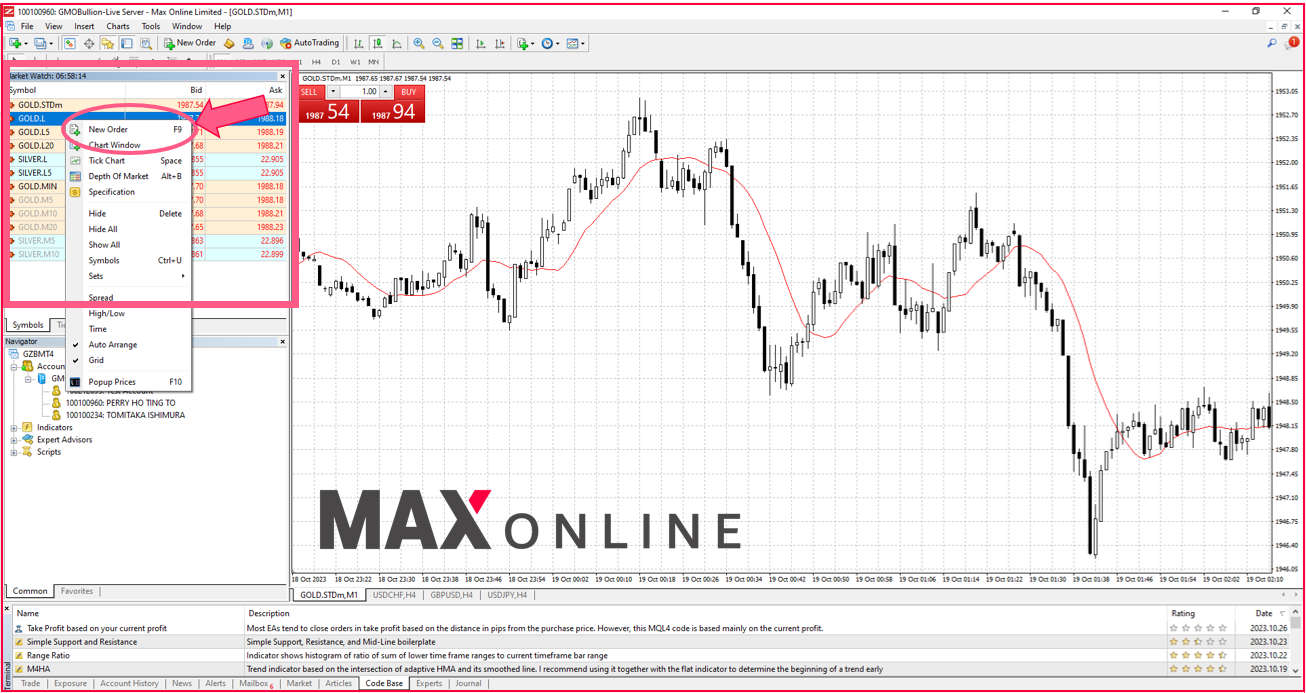
Task: Click the Depth Of Market menu icon
Action: [x=75, y=176]
